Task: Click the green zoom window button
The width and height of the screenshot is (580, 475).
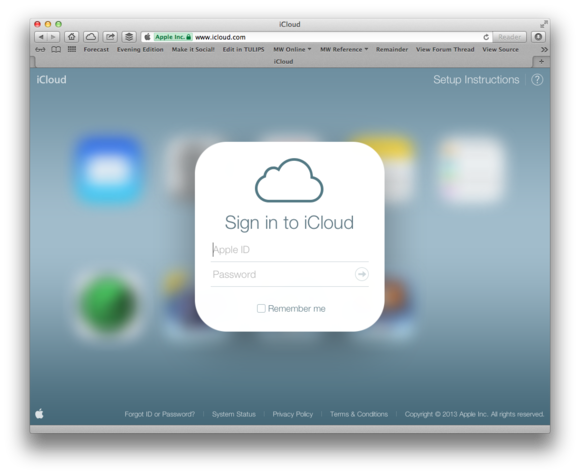Action: click(58, 24)
